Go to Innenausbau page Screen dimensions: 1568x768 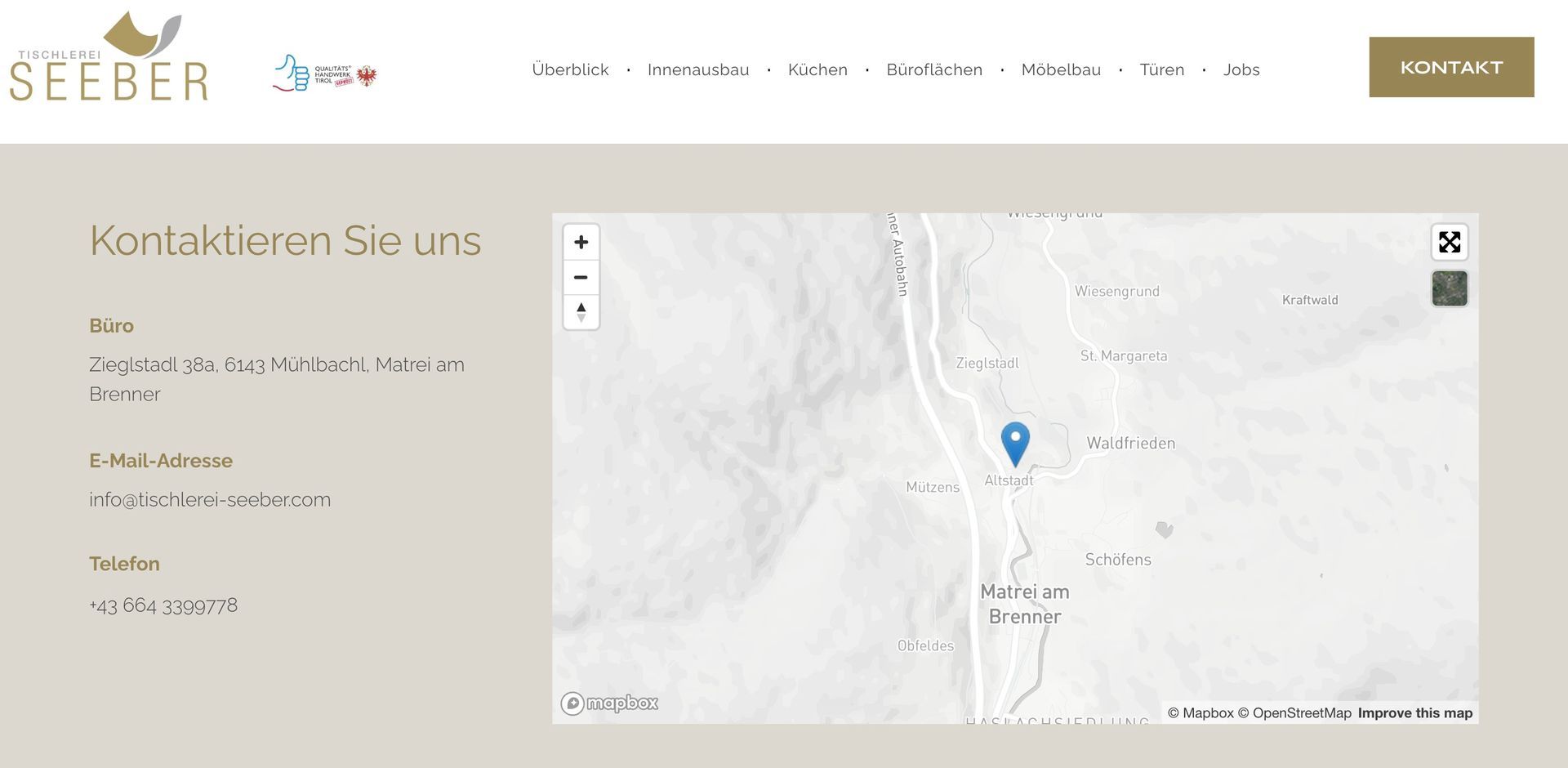pos(698,69)
